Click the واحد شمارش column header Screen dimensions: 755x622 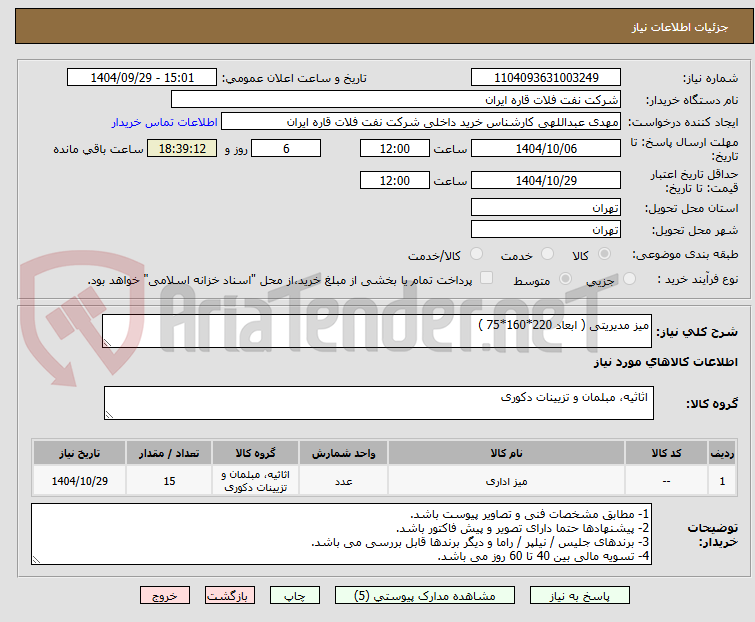point(343,453)
